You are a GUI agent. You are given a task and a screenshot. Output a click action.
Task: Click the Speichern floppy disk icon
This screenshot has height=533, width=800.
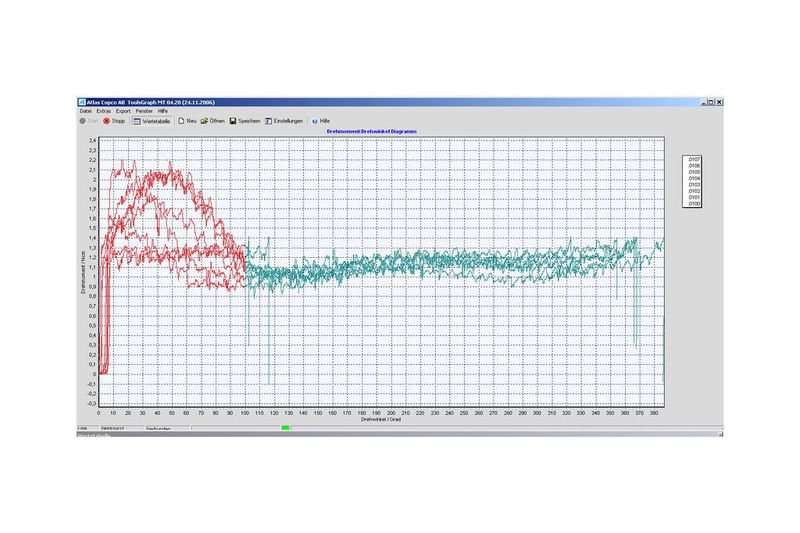(233, 121)
